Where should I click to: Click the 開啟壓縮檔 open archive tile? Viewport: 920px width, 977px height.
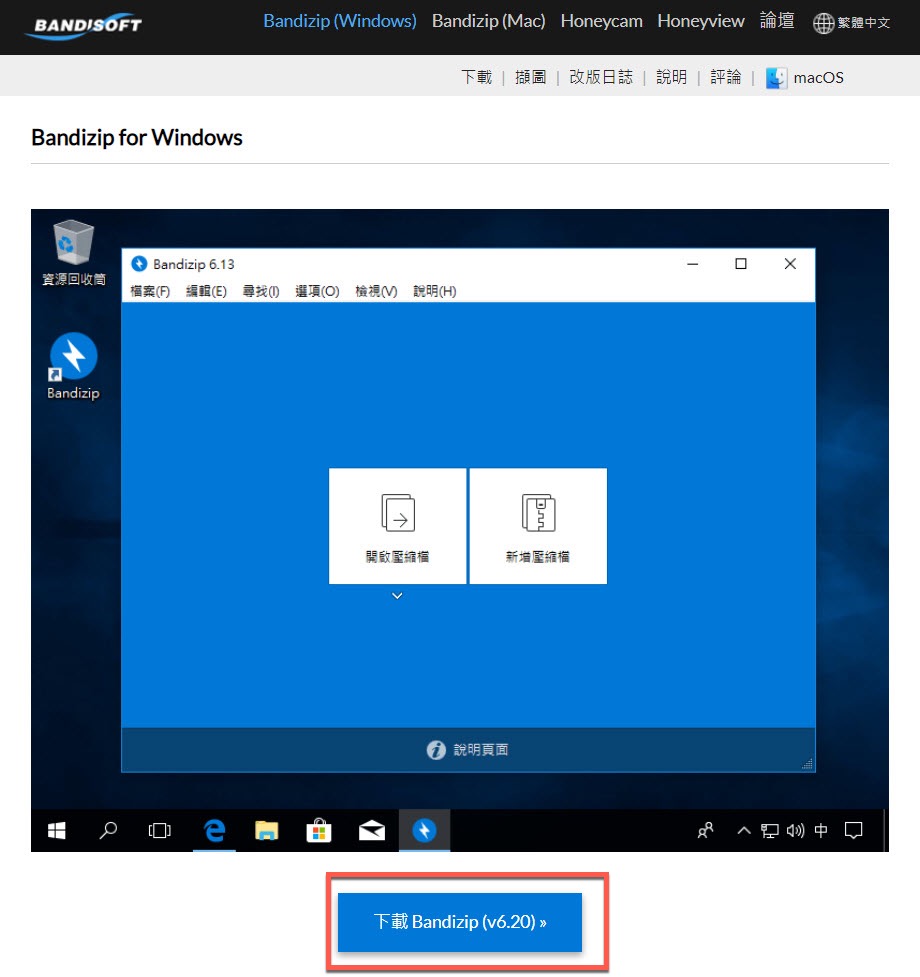coord(397,526)
